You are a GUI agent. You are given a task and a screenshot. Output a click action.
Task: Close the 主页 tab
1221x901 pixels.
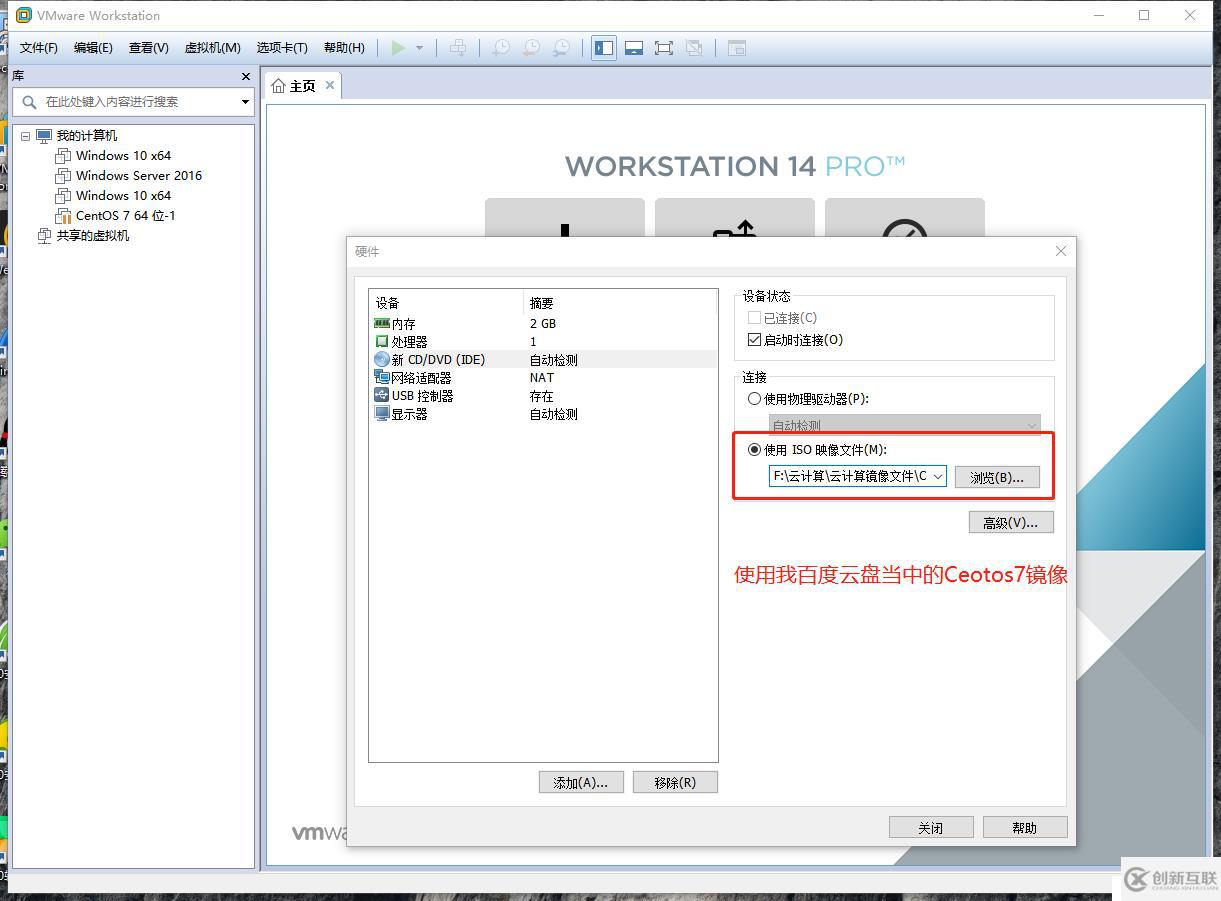(330, 86)
